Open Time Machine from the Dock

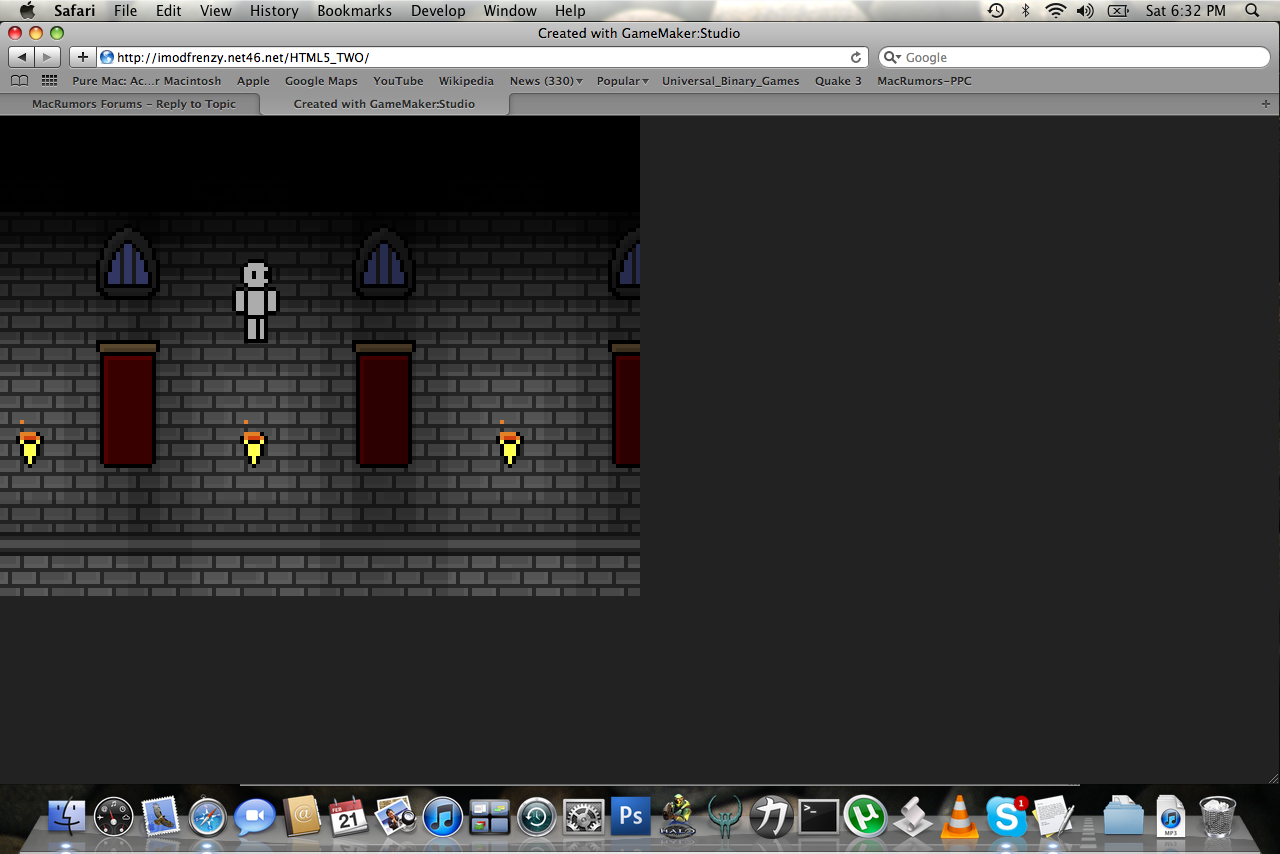537,817
